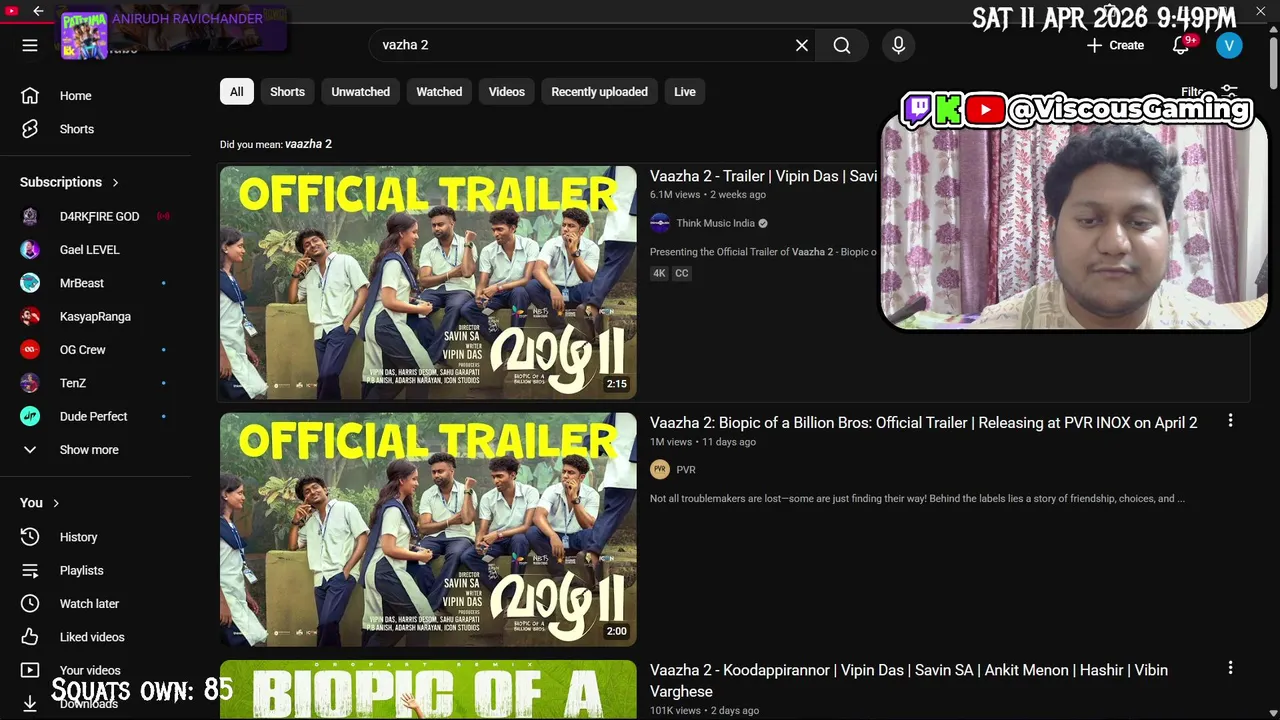The height and width of the screenshot is (720, 1280).
Task: Select the Recently uploaded filter chip
Action: (599, 92)
